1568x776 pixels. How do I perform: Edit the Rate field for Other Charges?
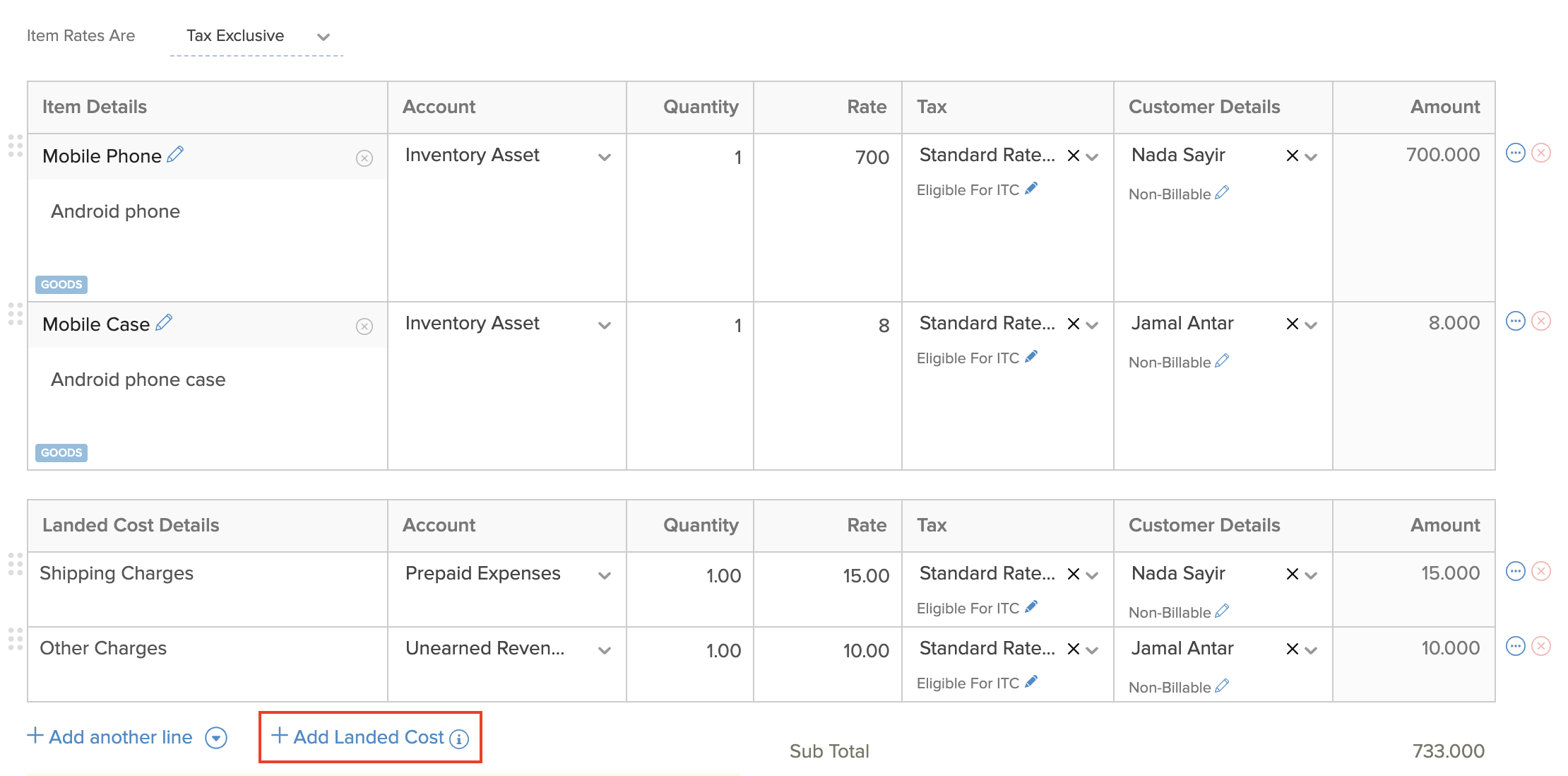[865, 650]
